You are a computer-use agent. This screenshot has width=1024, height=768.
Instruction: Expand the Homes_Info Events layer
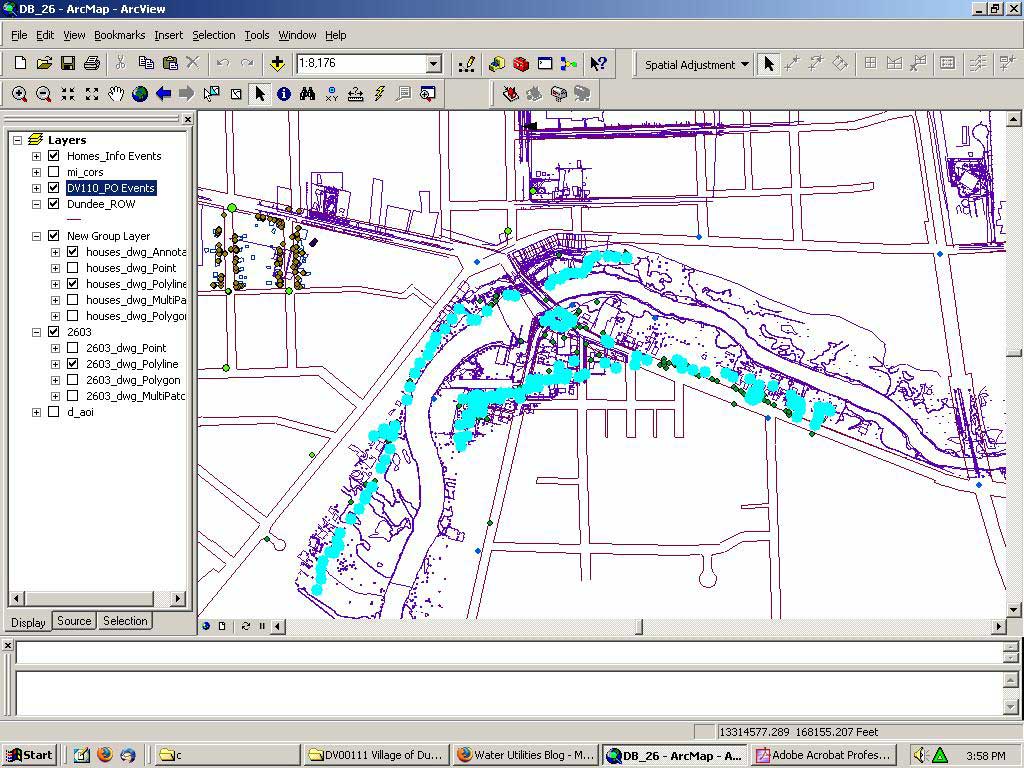point(37,156)
